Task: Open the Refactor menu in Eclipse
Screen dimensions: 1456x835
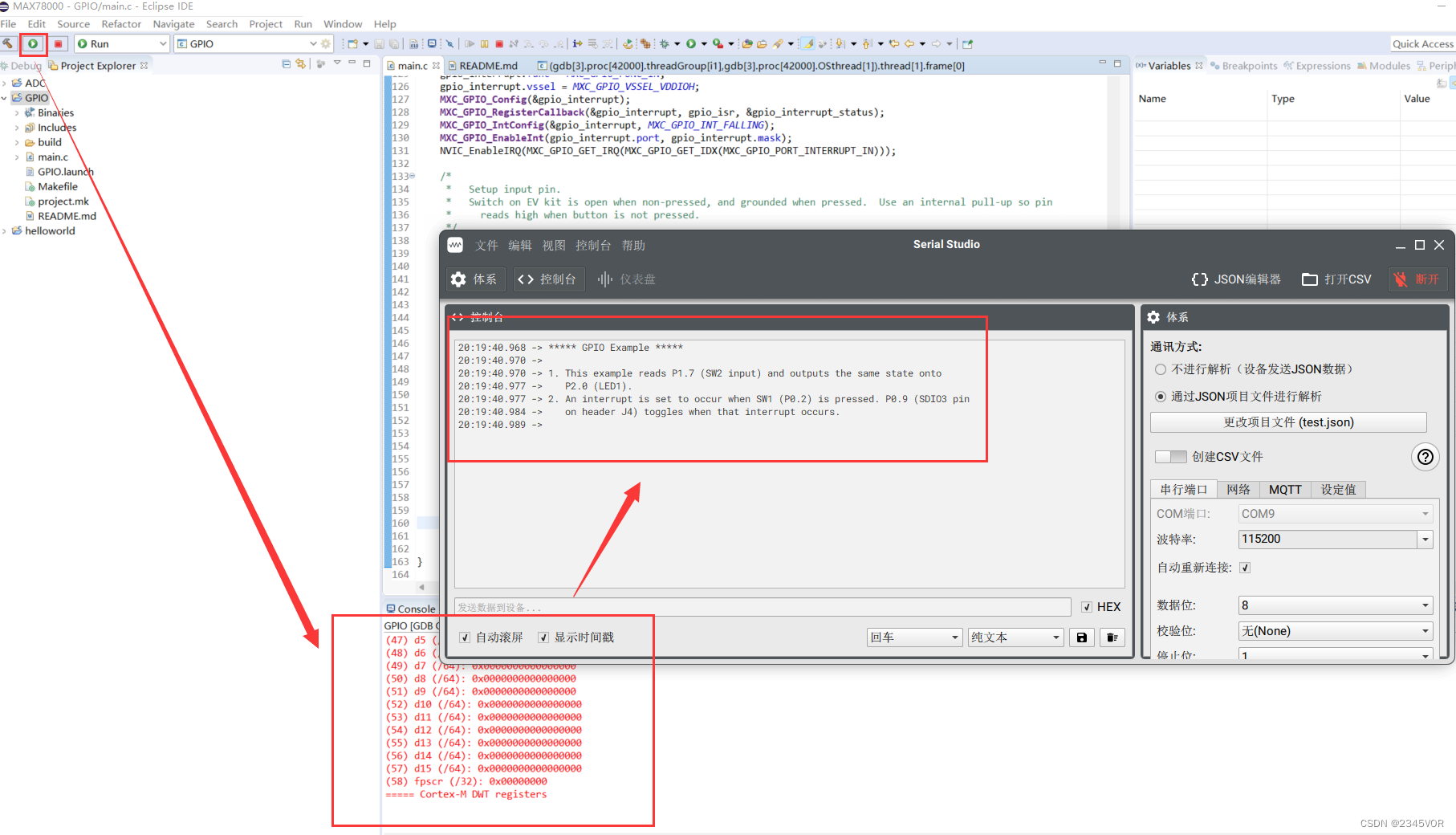Action: click(121, 24)
